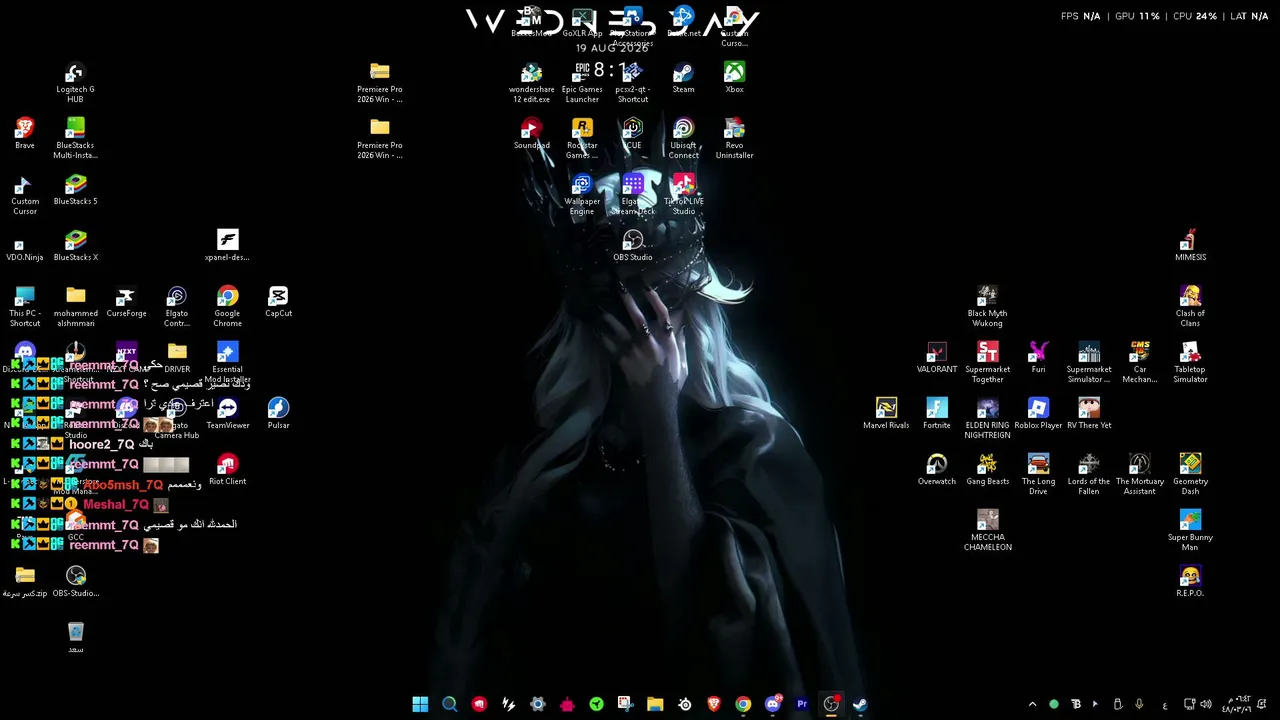Select the OBS Studio desktop shortcut
Screen dimensions: 1280x720
tap(632, 246)
